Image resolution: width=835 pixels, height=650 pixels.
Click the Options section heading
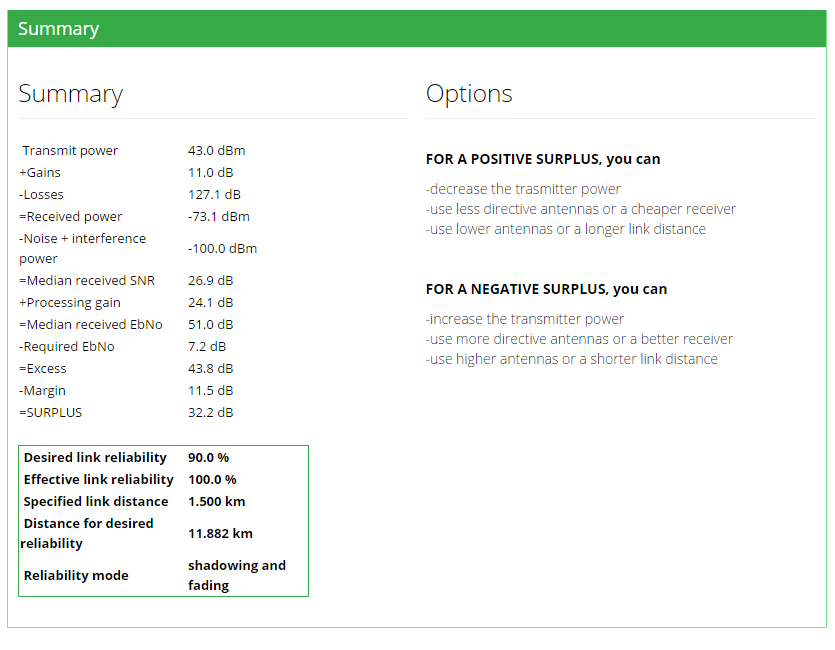tap(469, 94)
